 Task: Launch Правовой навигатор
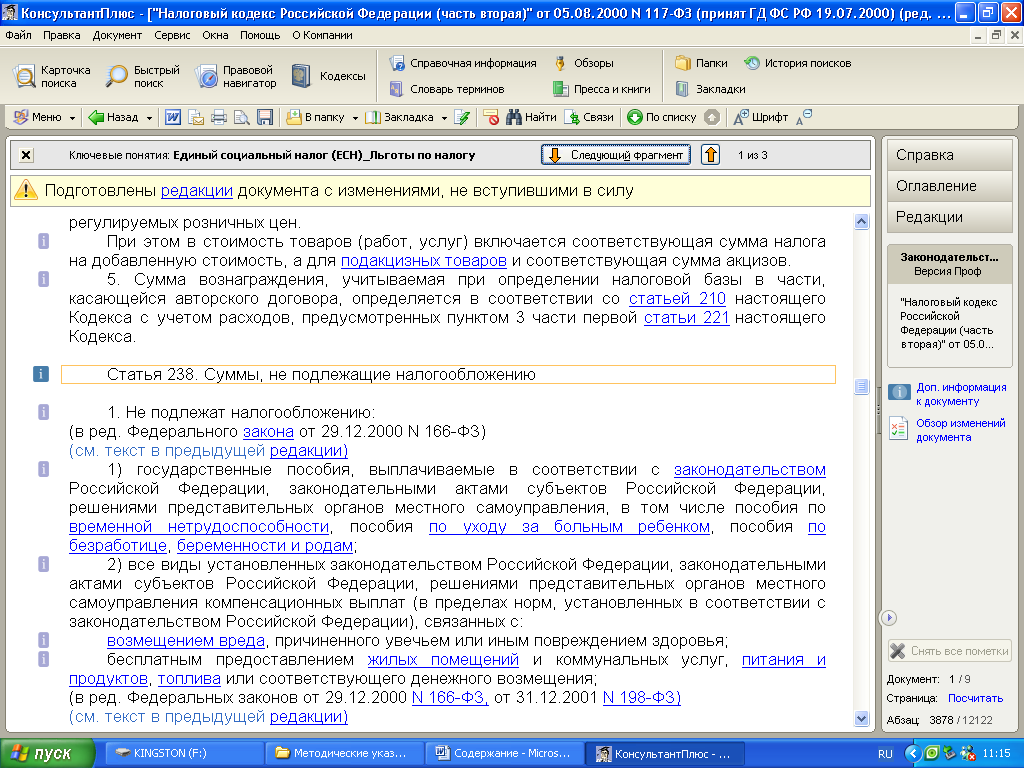[x=236, y=76]
